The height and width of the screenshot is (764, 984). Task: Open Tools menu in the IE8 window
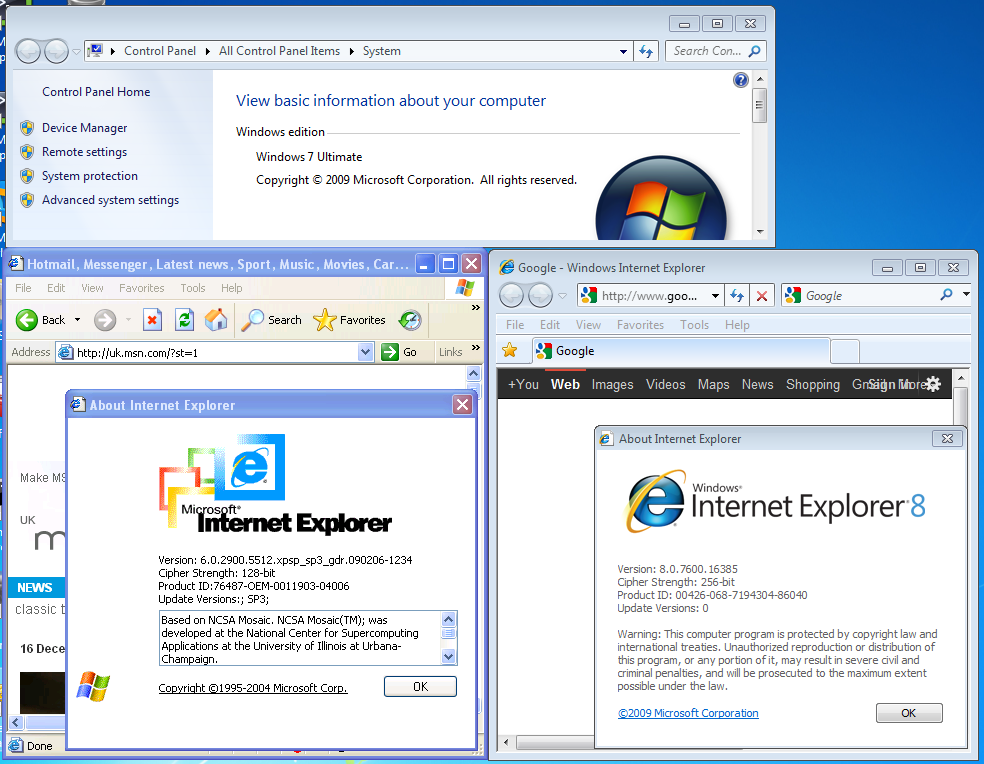point(694,325)
